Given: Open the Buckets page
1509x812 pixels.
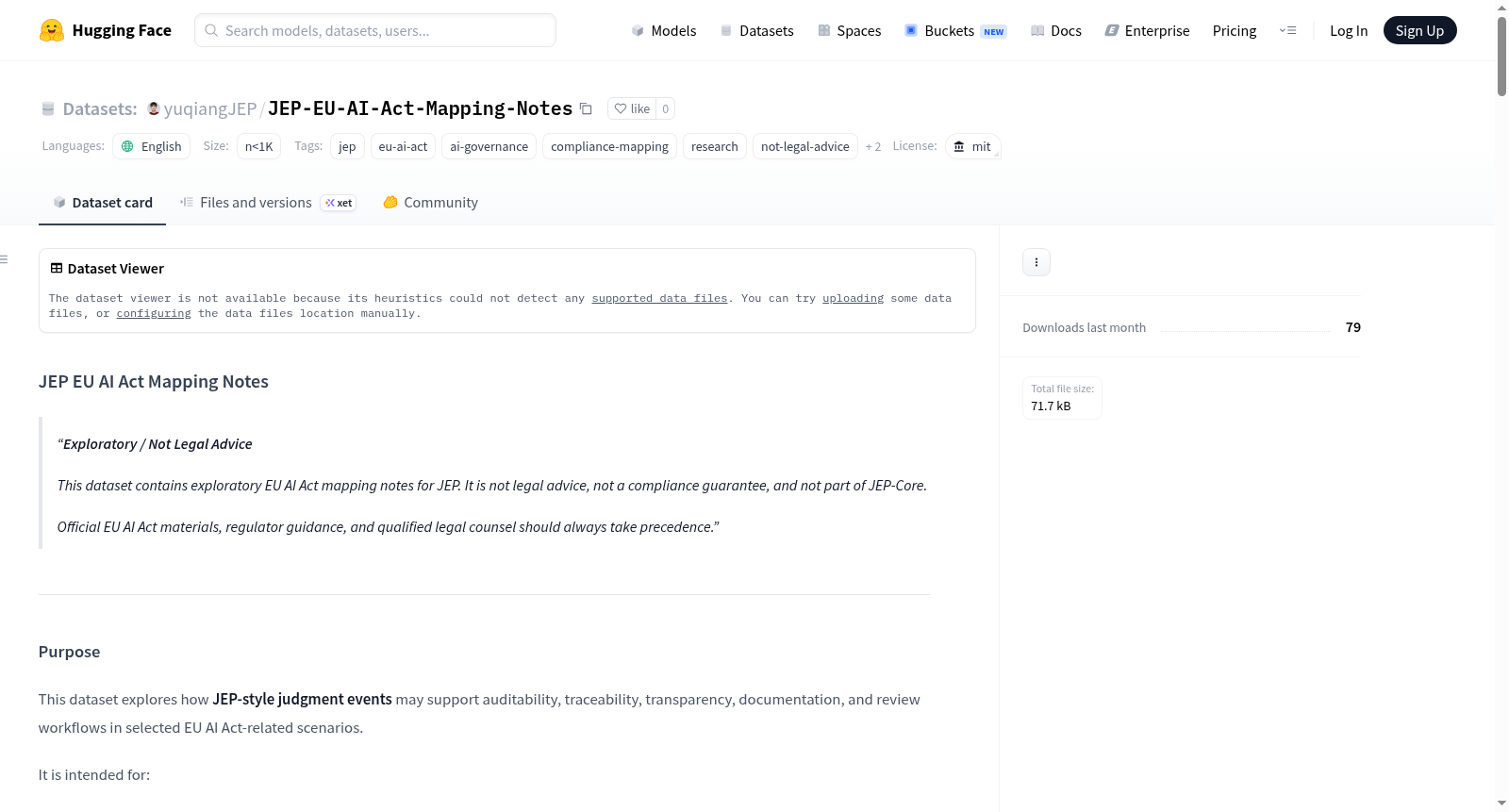Looking at the screenshot, I should pos(955,30).
